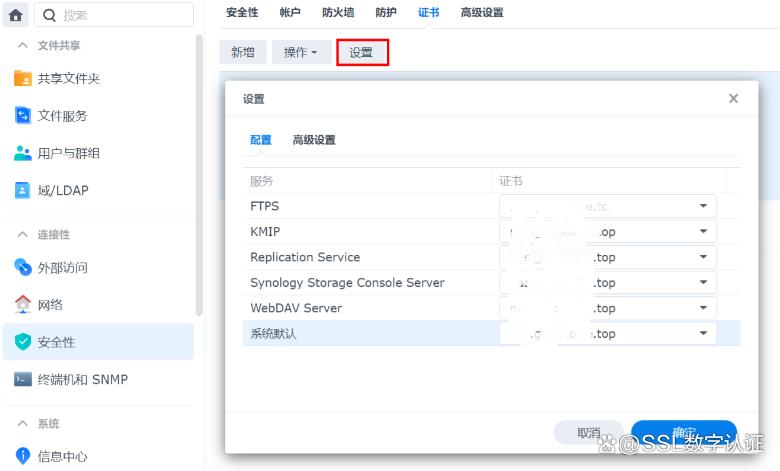Select the Replication Service row label

[305, 257]
